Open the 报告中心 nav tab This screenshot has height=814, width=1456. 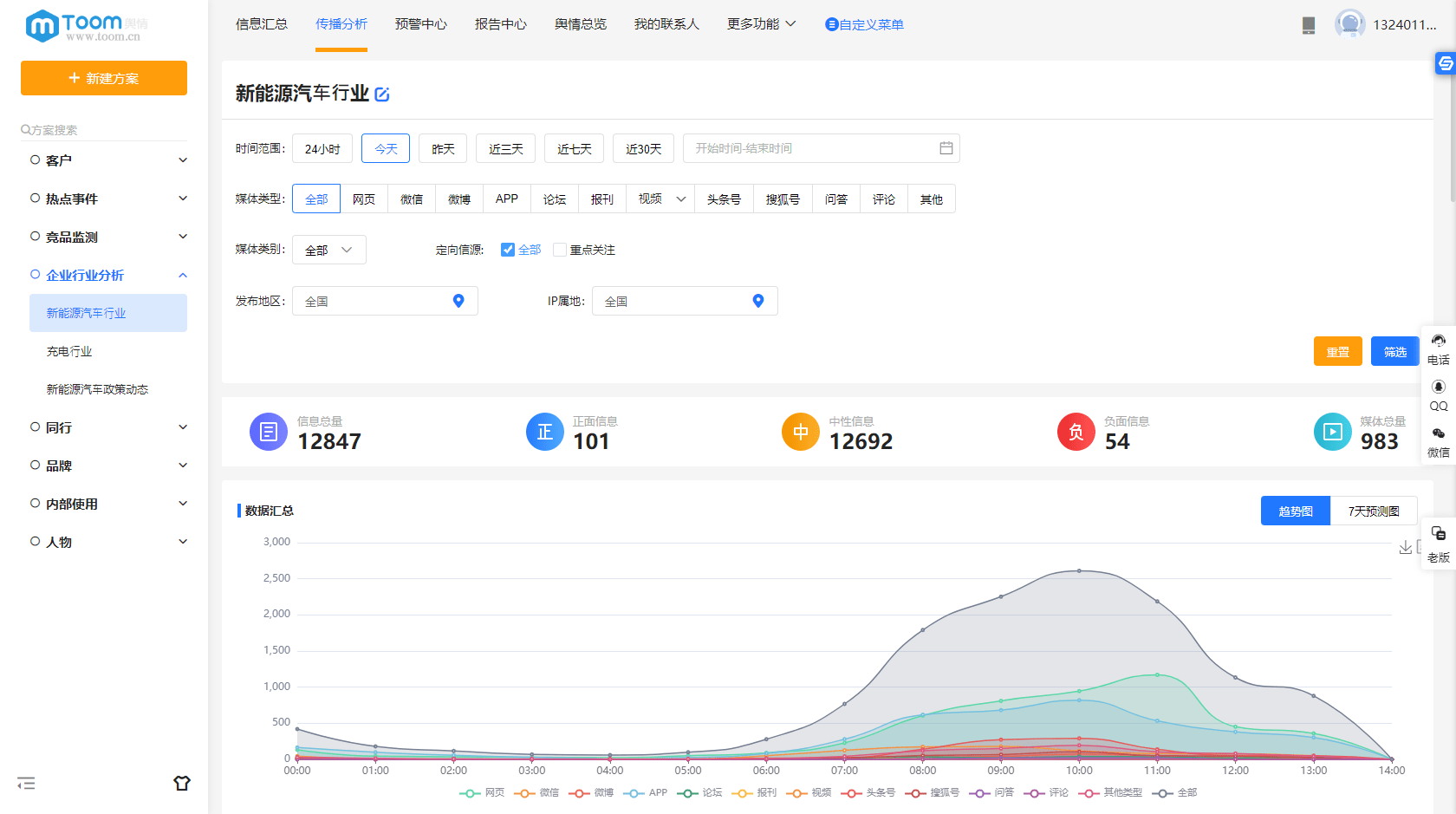[501, 24]
